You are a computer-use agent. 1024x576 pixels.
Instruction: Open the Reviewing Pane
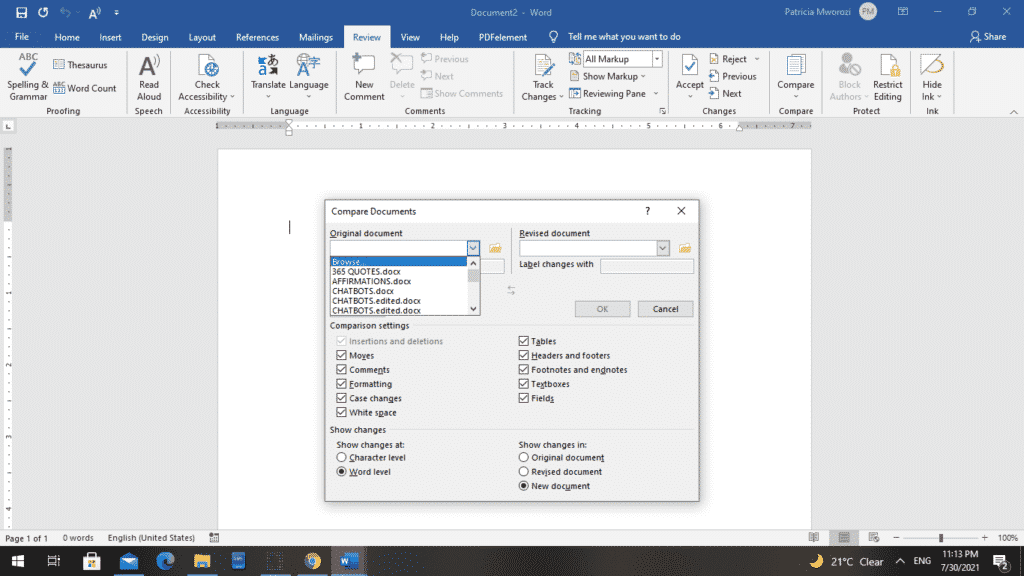tap(607, 93)
